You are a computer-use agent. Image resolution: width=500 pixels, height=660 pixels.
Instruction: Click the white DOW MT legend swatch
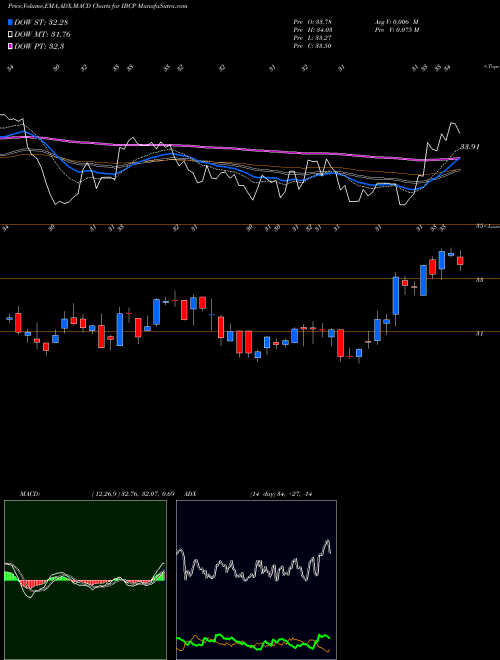(x=11, y=34)
